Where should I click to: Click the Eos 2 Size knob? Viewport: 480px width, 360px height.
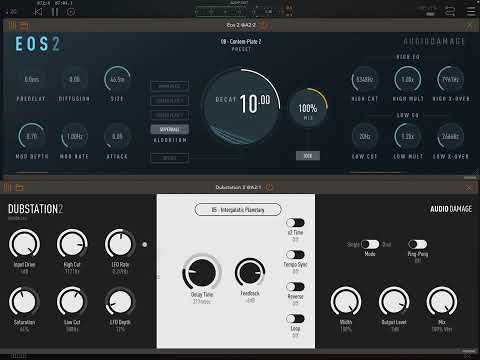117,79
